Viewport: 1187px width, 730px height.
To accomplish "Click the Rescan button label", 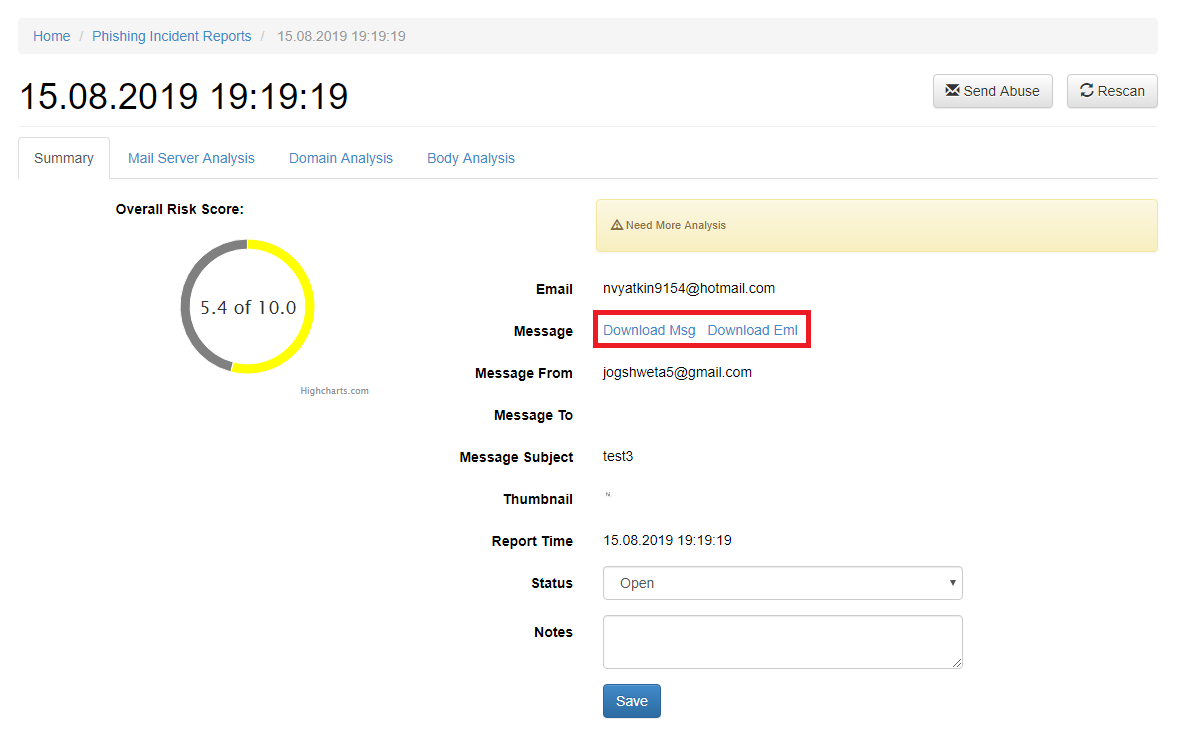I will coord(1121,91).
